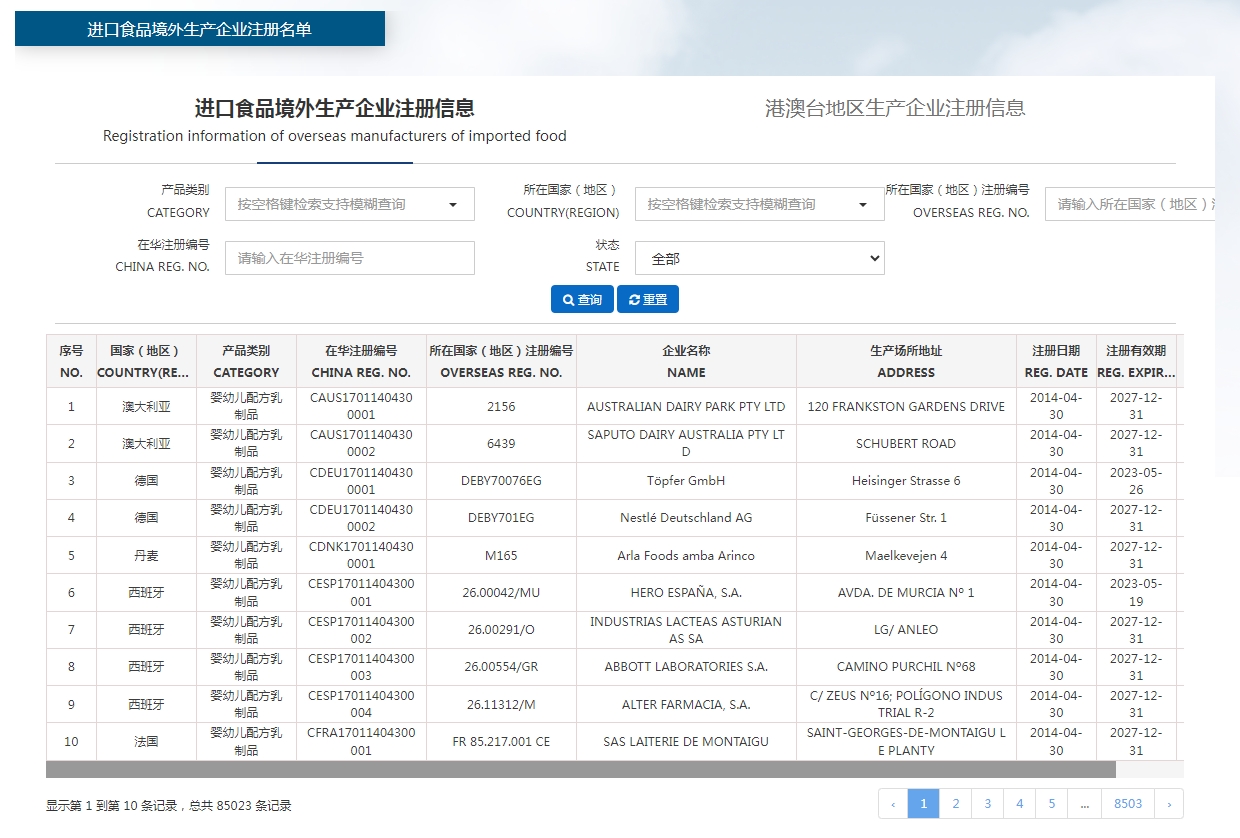
Task: Click the 重置 reset button
Action: pos(648,300)
